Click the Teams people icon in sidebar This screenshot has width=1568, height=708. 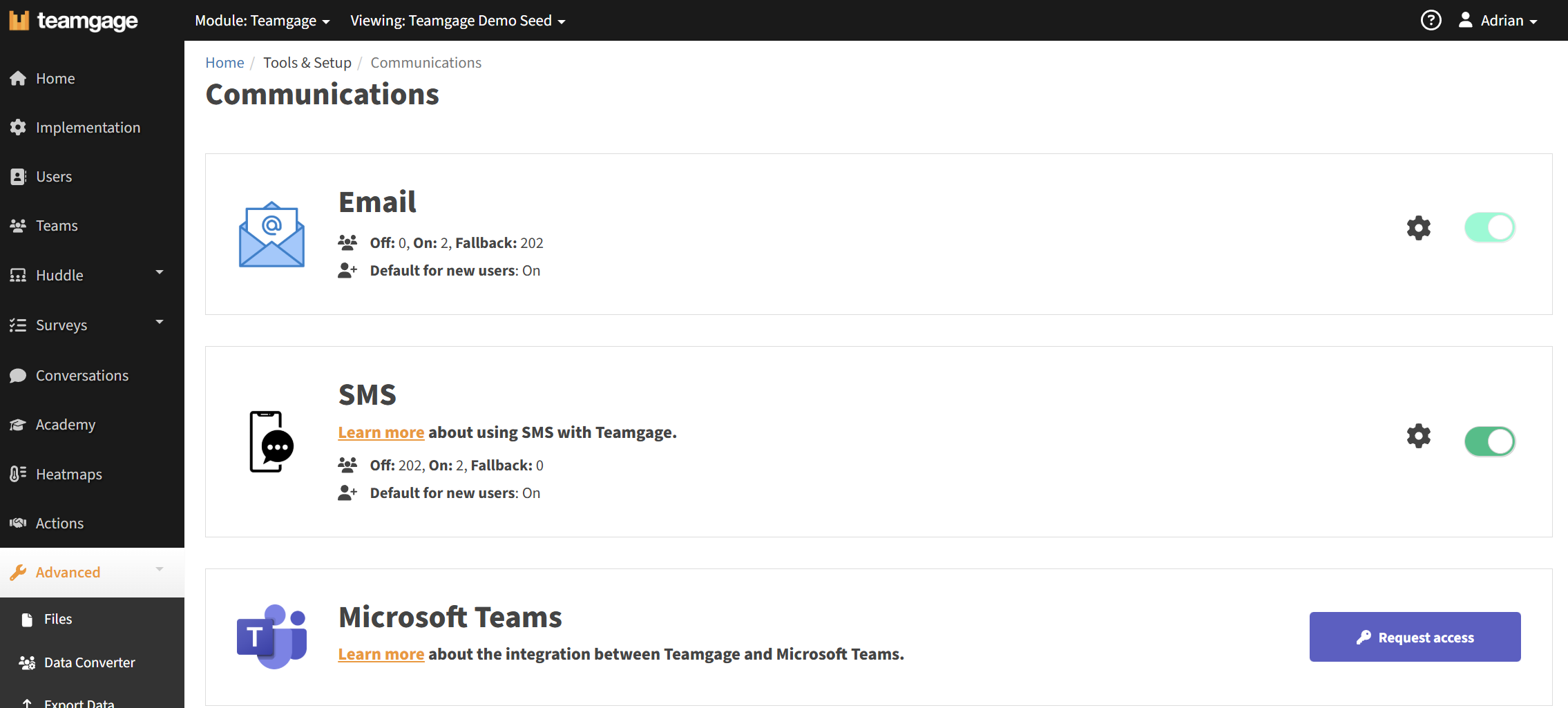[x=18, y=225]
